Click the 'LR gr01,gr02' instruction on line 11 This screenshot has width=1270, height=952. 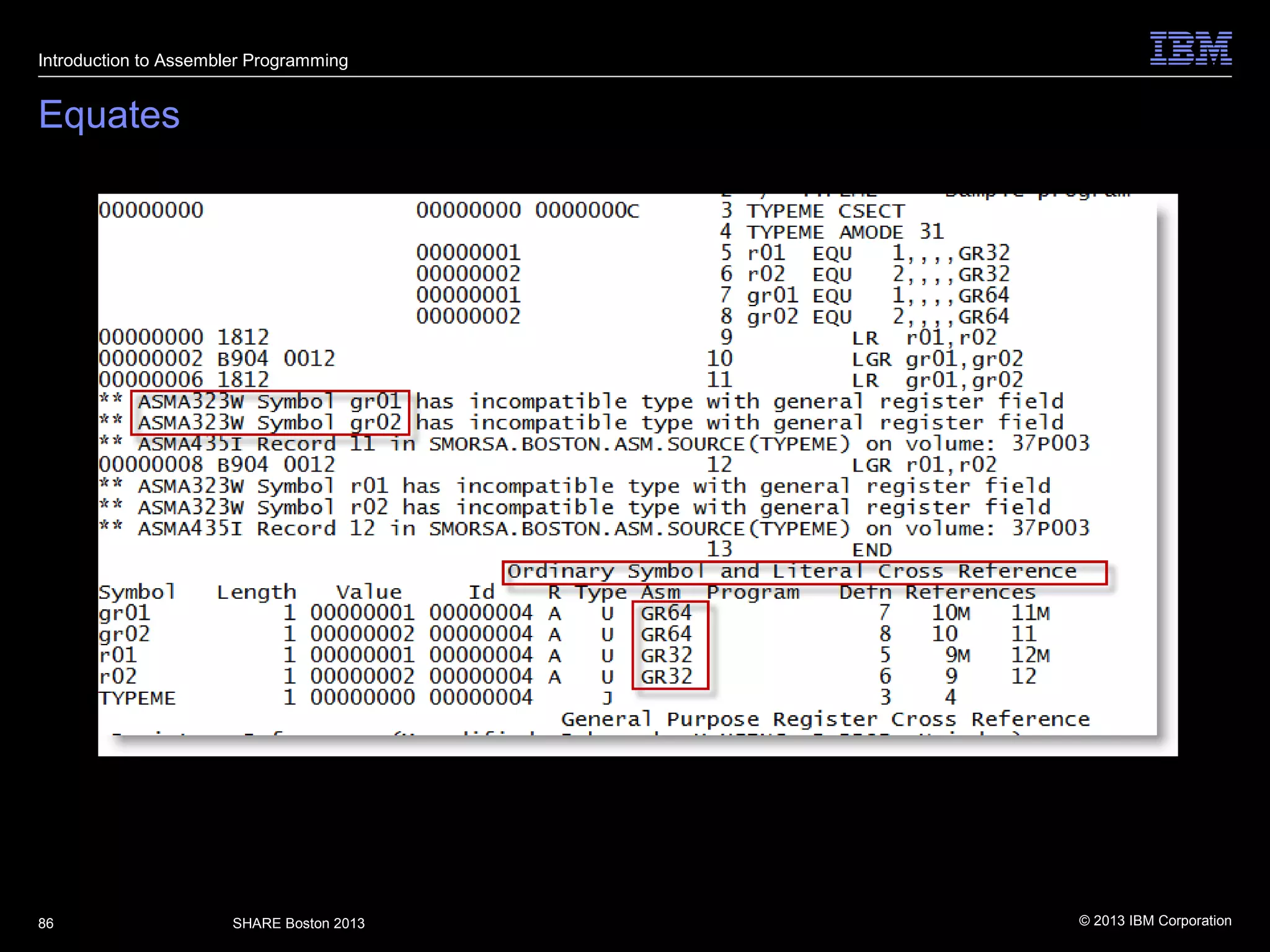coord(937,380)
